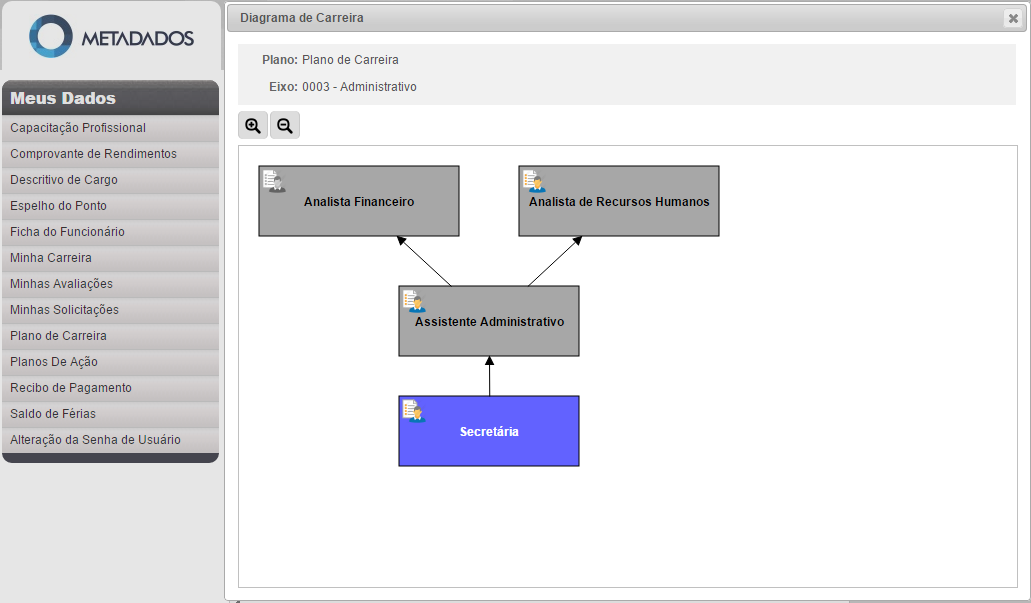The height and width of the screenshot is (603, 1031).
Task: Open job icon on Analista de Recursos Humanos
Action: [x=534, y=181]
